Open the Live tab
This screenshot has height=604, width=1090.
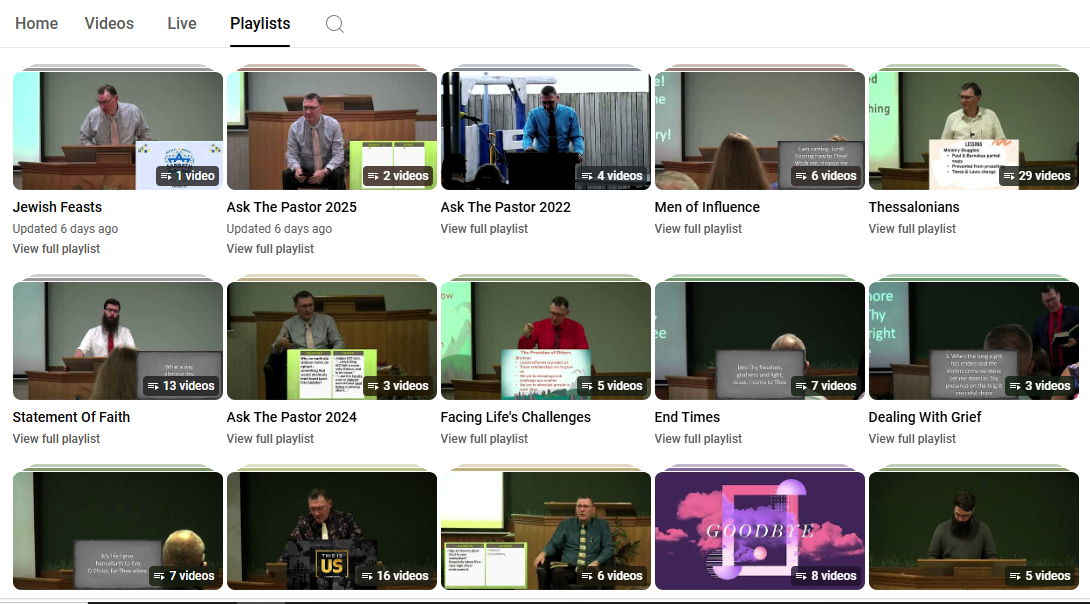point(181,24)
